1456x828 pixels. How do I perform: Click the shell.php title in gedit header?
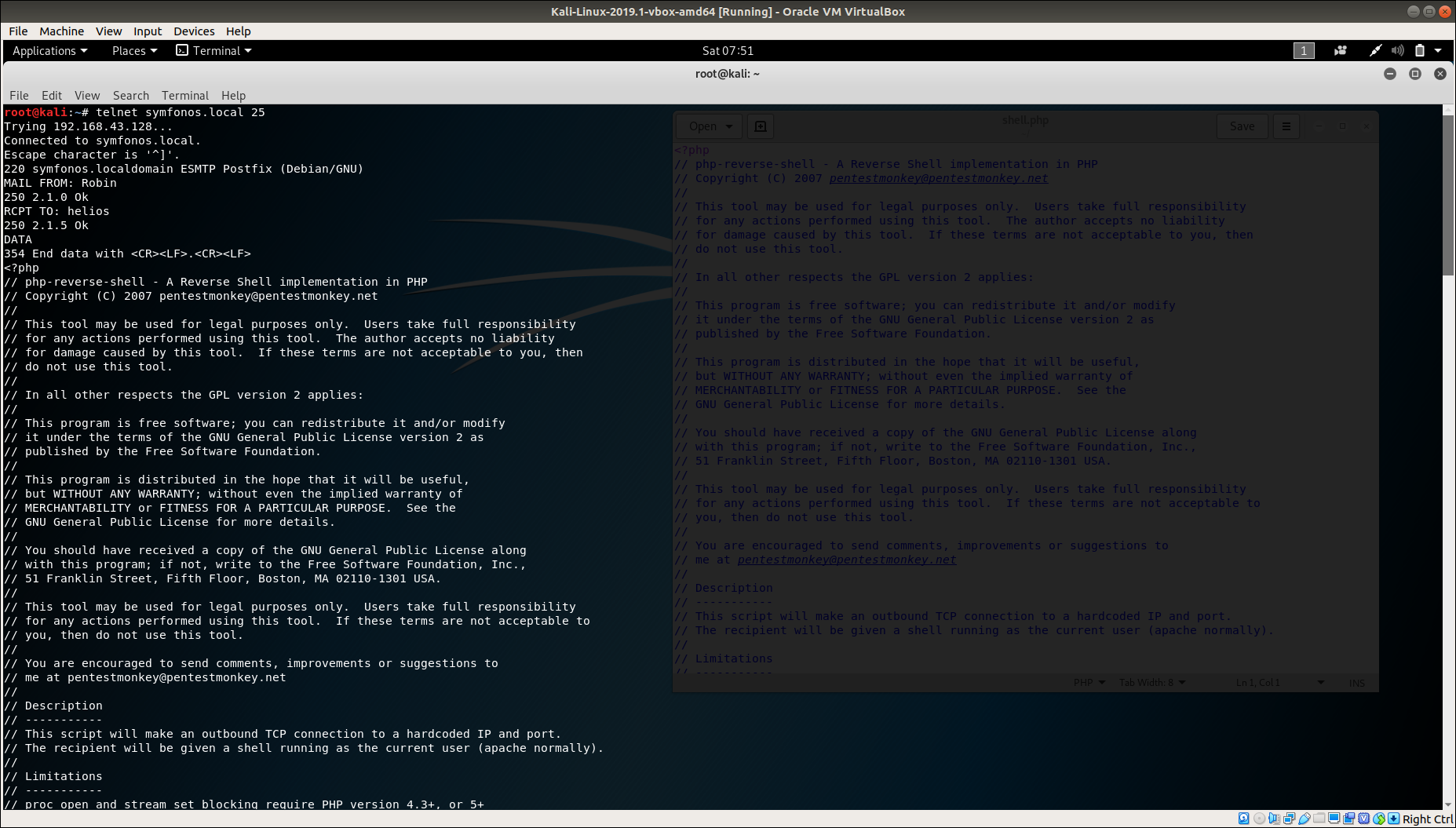click(x=1025, y=120)
